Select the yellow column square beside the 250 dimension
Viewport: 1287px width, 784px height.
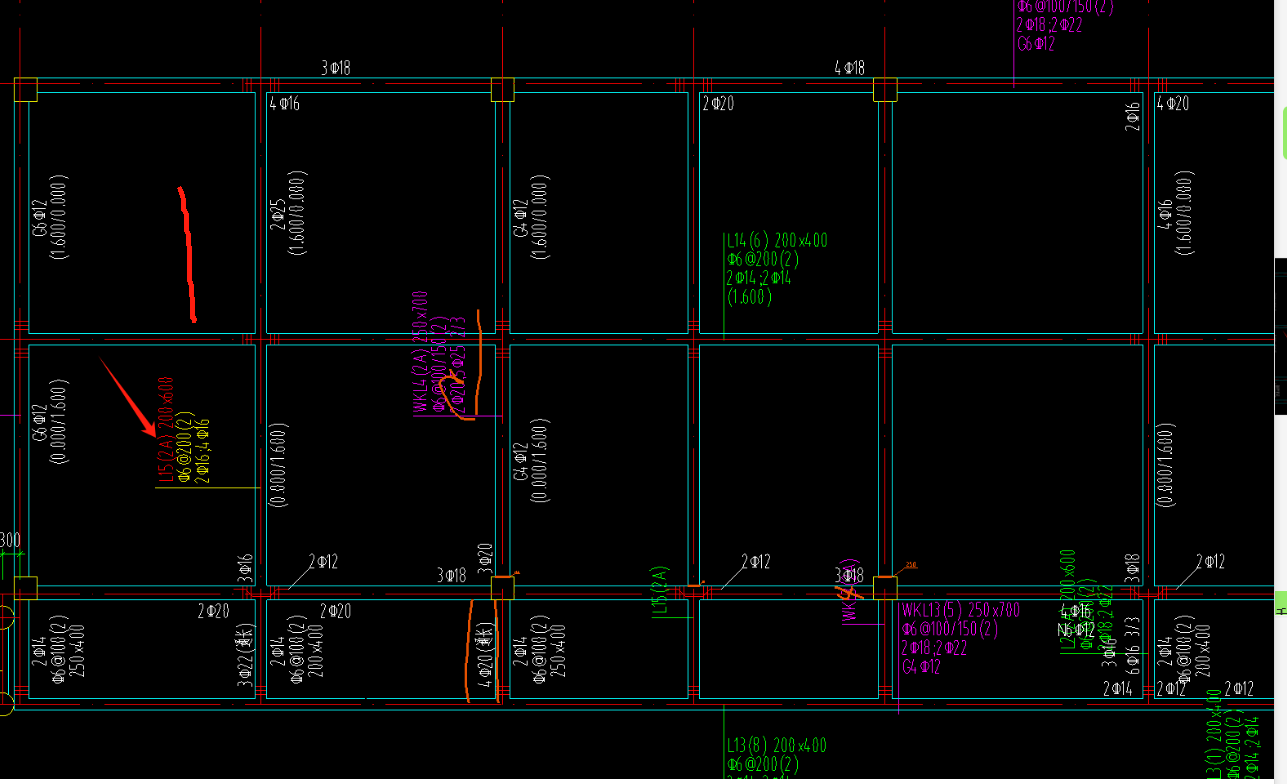click(x=885, y=587)
